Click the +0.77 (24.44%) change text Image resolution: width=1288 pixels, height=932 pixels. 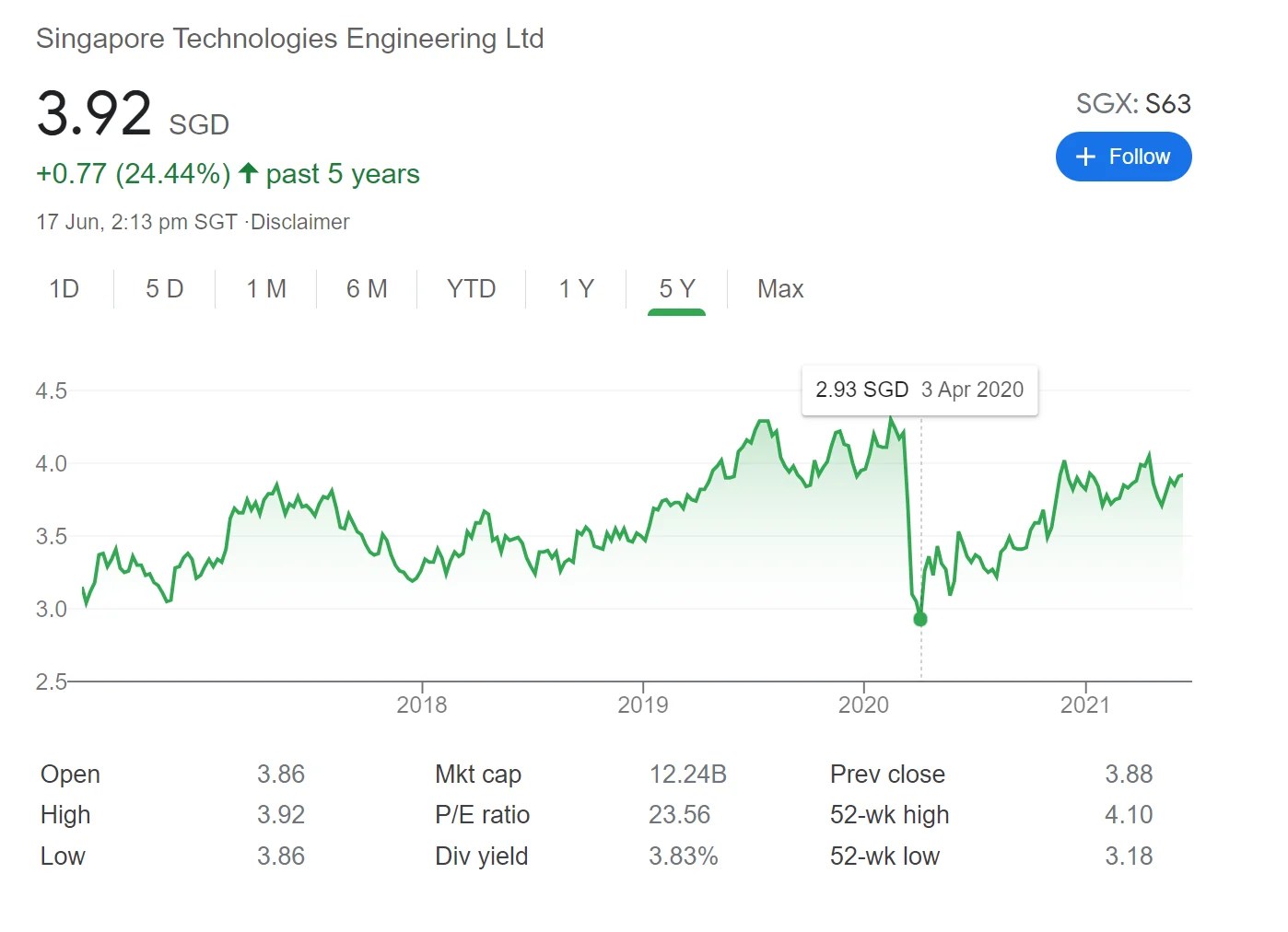click(134, 174)
